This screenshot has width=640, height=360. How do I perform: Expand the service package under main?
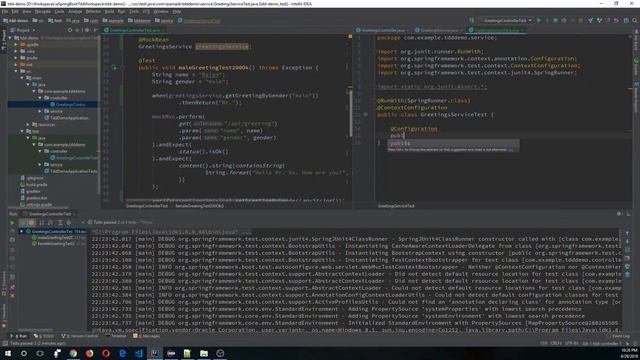[x=40, y=111]
